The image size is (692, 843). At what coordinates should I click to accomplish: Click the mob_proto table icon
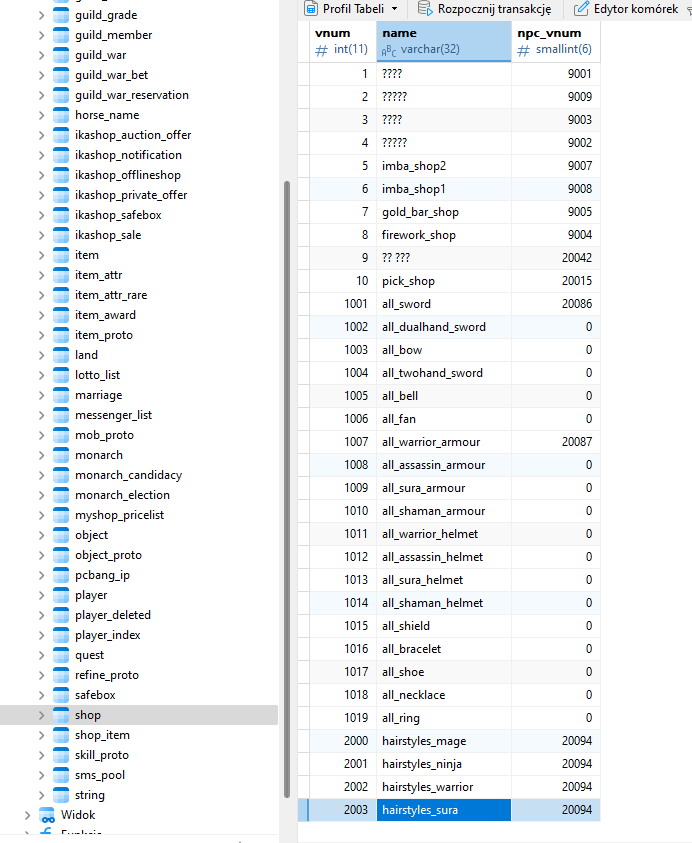(x=61, y=435)
